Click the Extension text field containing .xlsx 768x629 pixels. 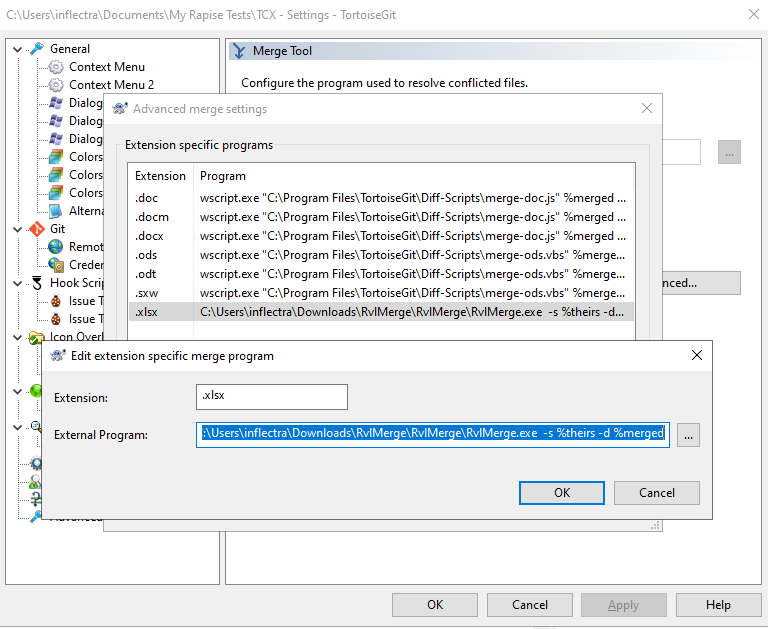[x=272, y=397]
